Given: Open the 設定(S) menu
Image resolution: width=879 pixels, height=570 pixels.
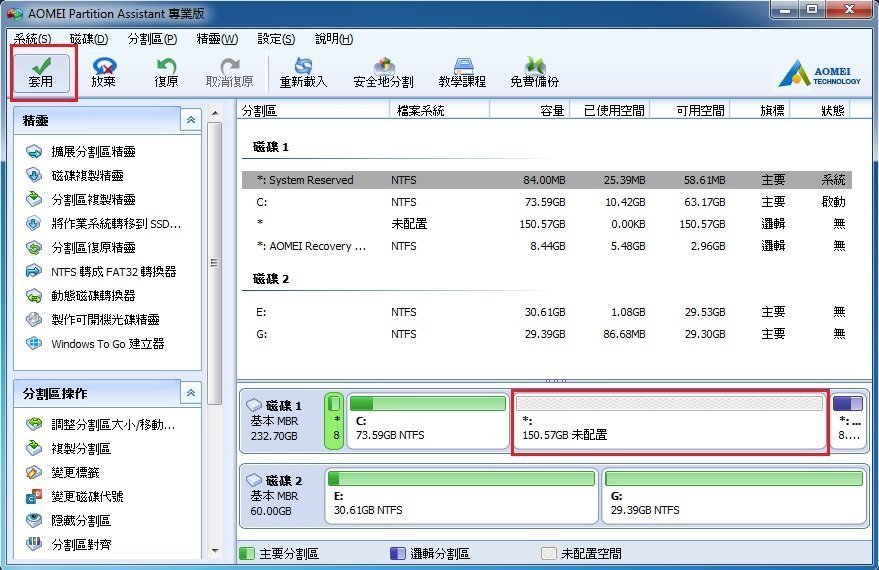Looking at the screenshot, I should (x=276, y=39).
